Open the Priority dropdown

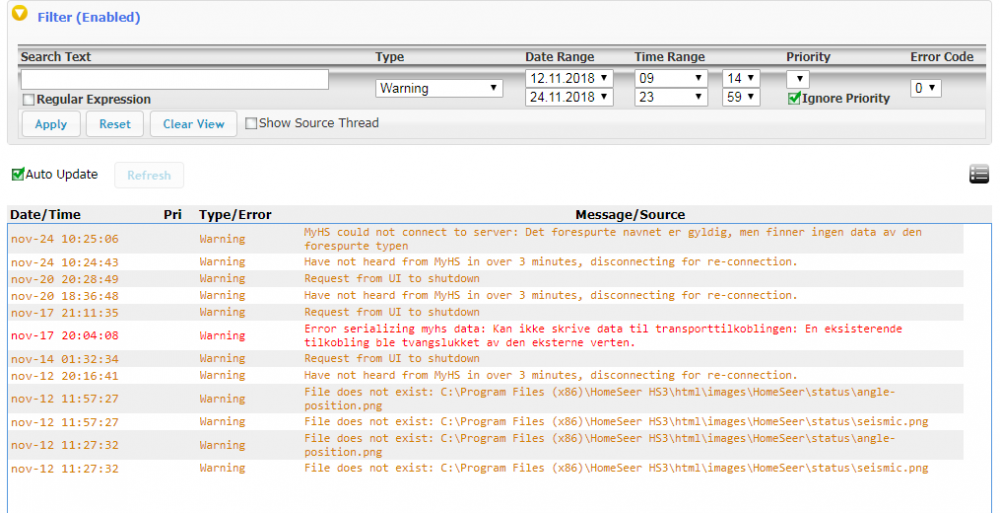pos(798,78)
